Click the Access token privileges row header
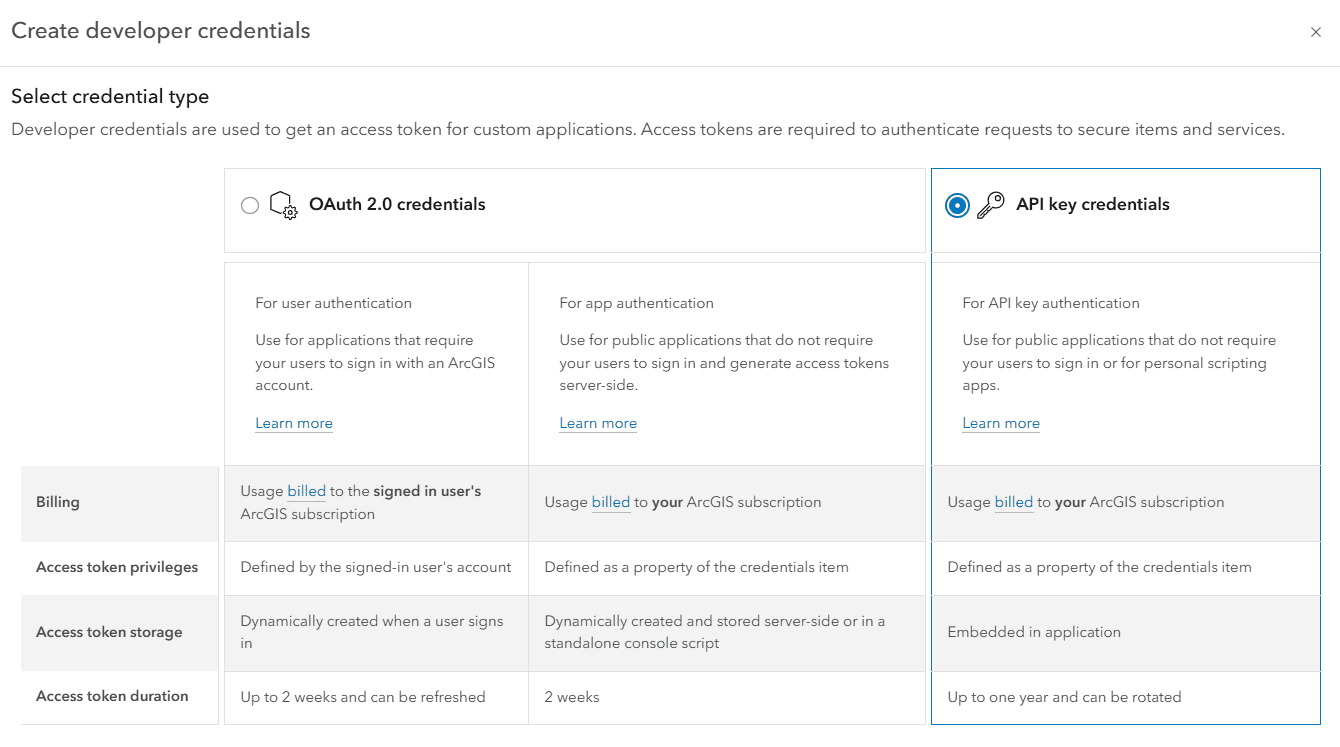The width and height of the screenshot is (1340, 747). pos(116,567)
